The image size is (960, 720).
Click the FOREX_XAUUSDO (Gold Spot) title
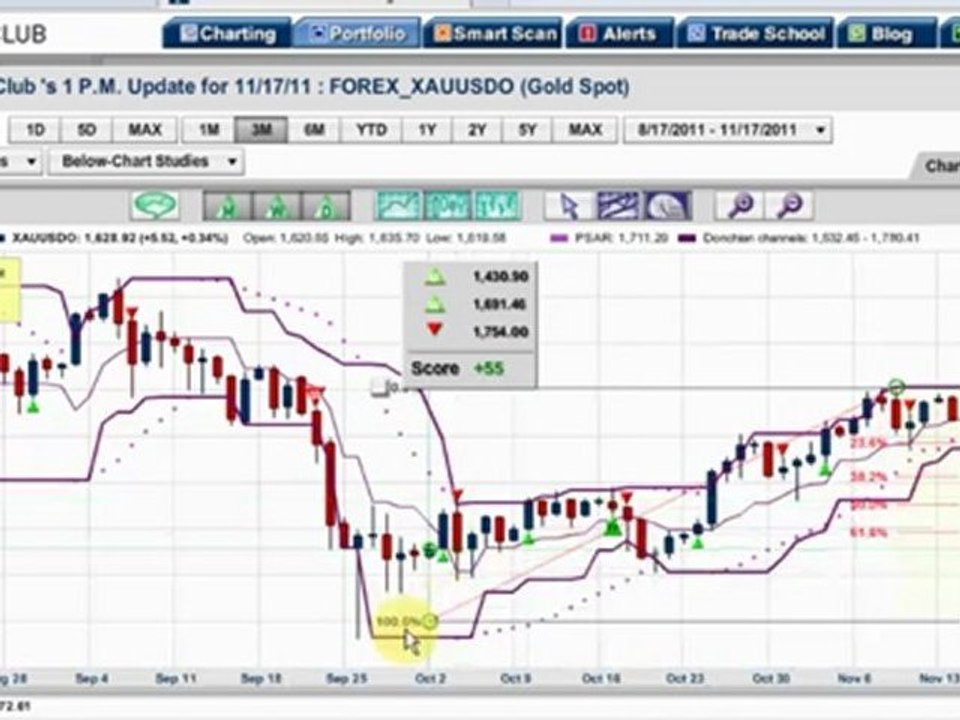(479, 86)
